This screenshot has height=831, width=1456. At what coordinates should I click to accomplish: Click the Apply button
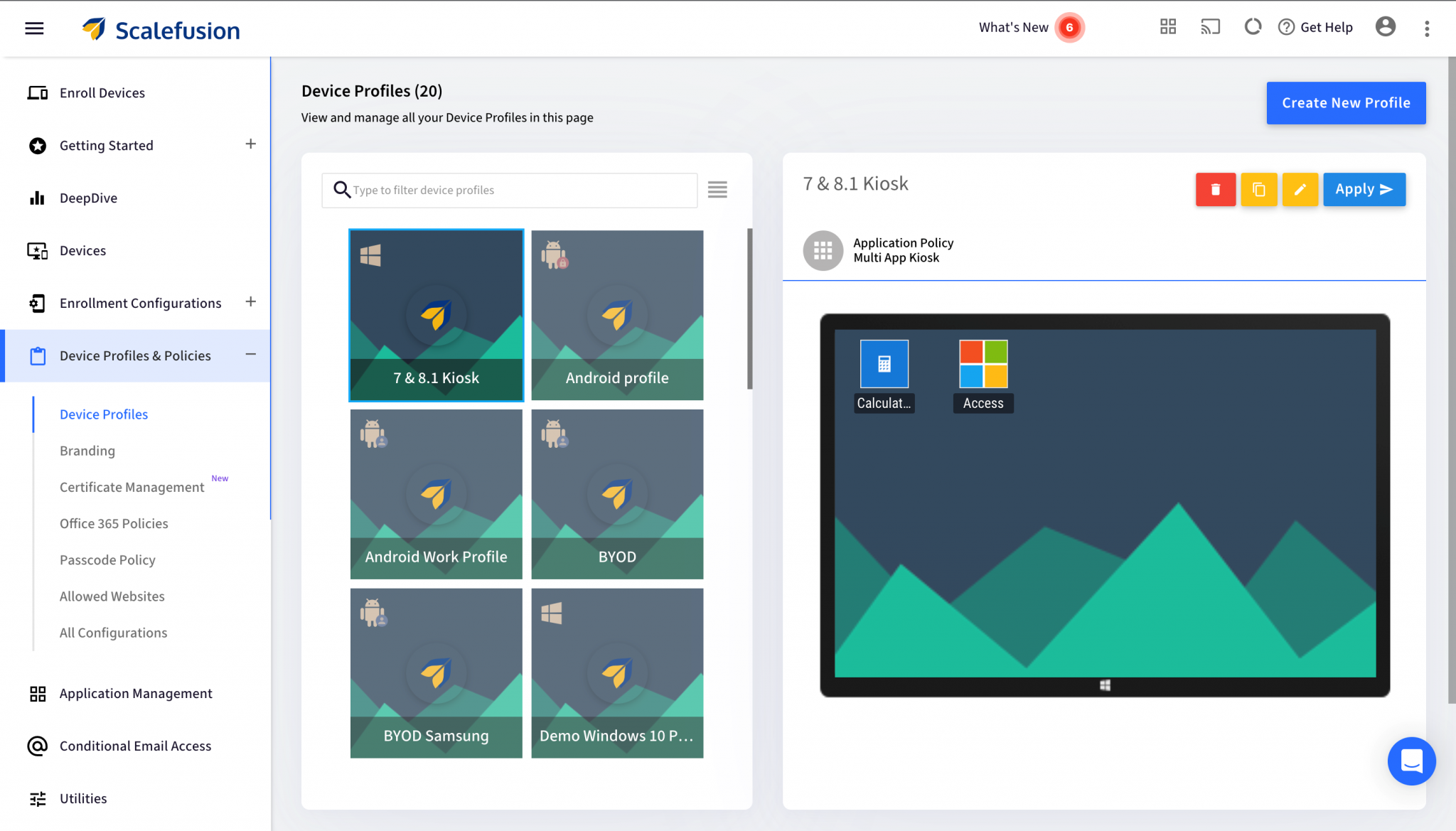[x=1364, y=189]
